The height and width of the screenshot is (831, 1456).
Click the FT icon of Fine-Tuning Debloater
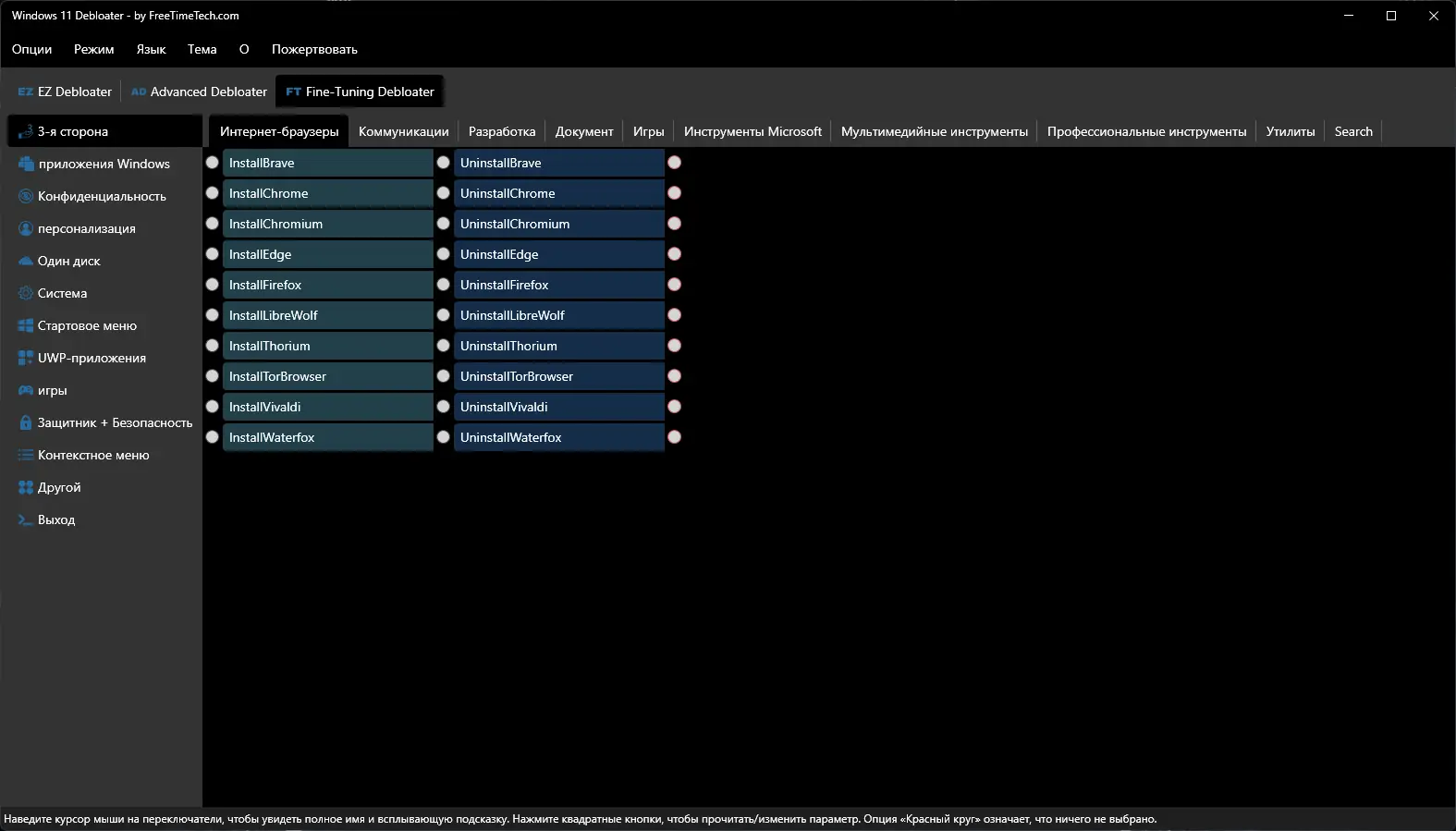(293, 92)
